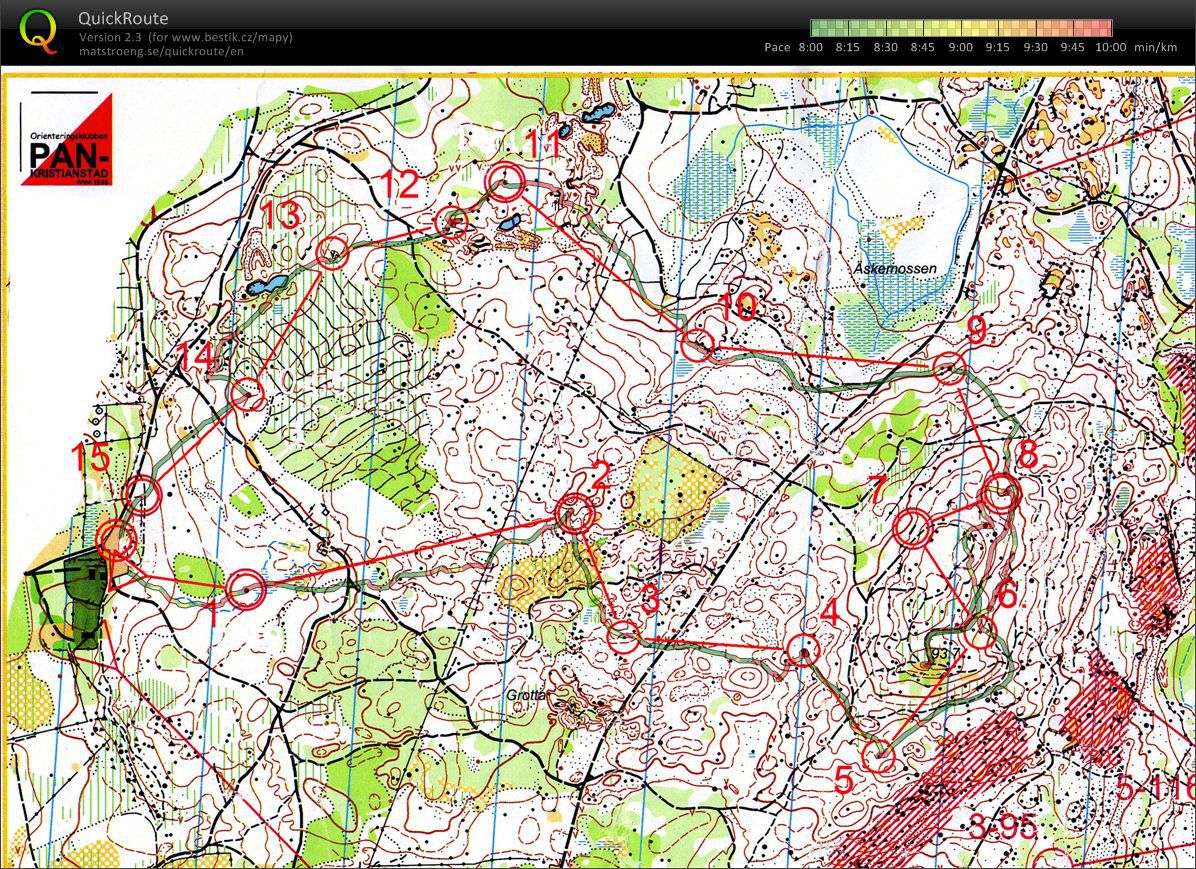This screenshot has width=1196, height=869.
Task: Select the control 11 circle on the course
Action: click(x=505, y=182)
